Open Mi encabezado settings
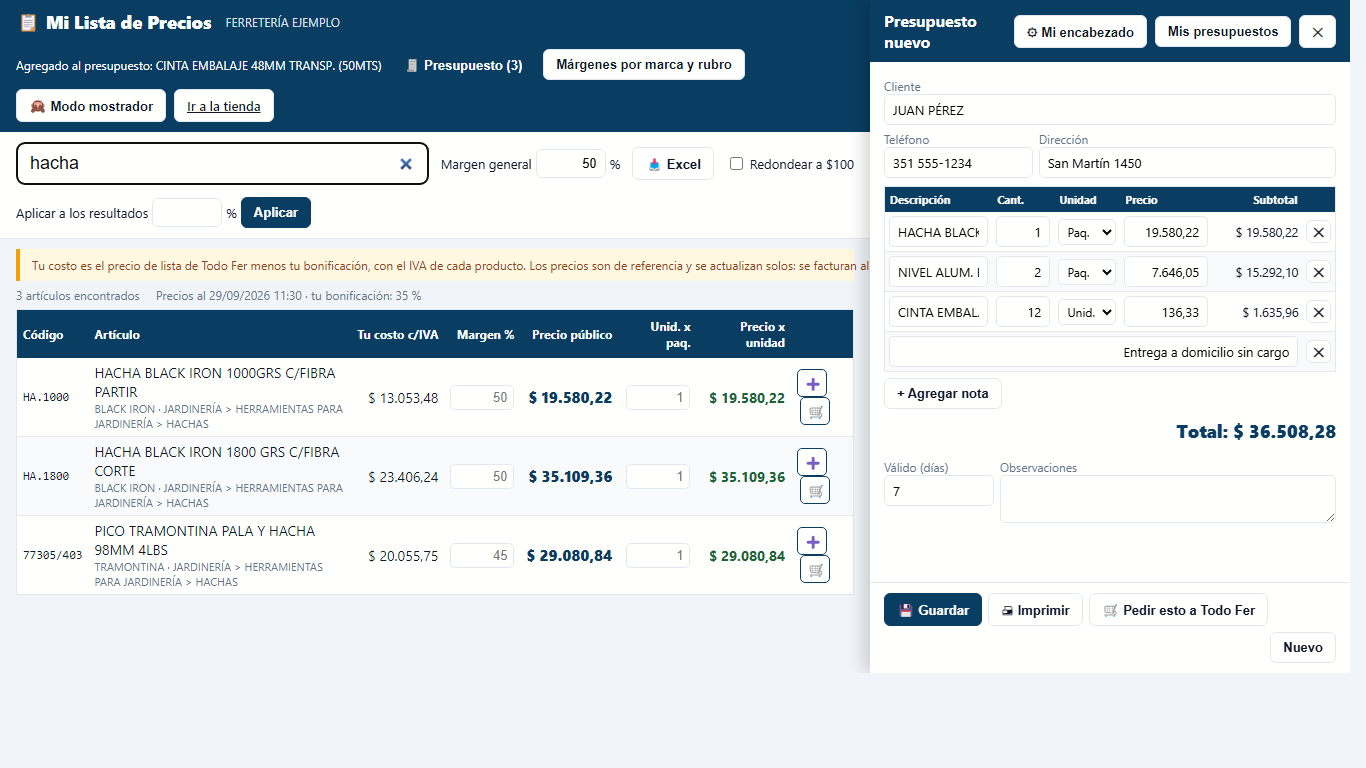The height and width of the screenshot is (768, 1366). [x=1080, y=32]
